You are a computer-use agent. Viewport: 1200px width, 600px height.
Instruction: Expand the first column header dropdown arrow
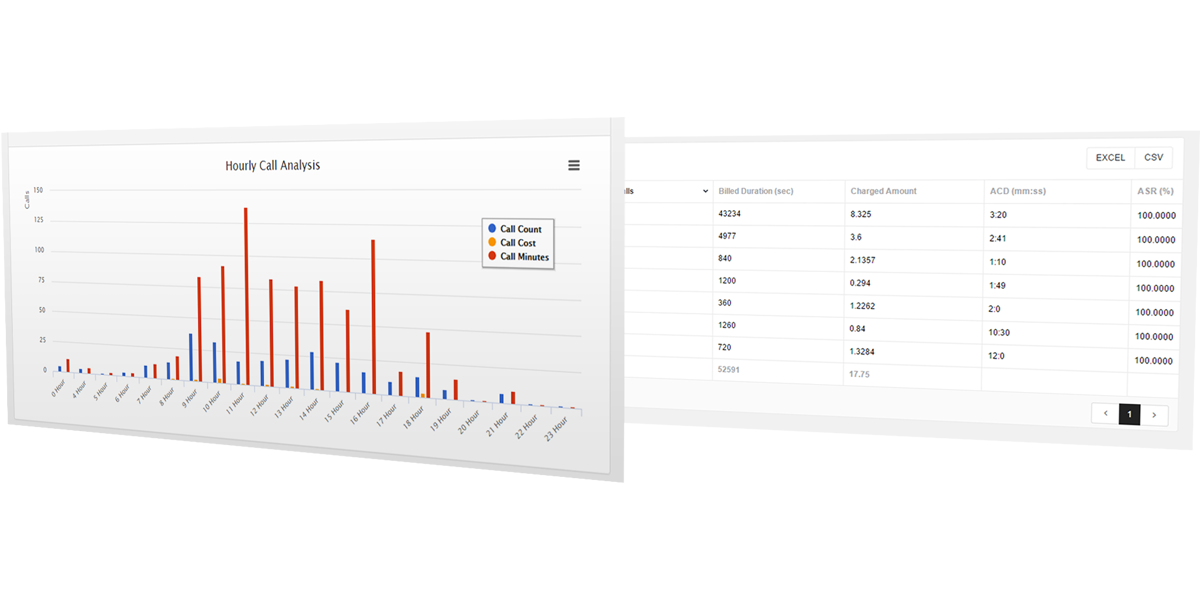pos(705,191)
